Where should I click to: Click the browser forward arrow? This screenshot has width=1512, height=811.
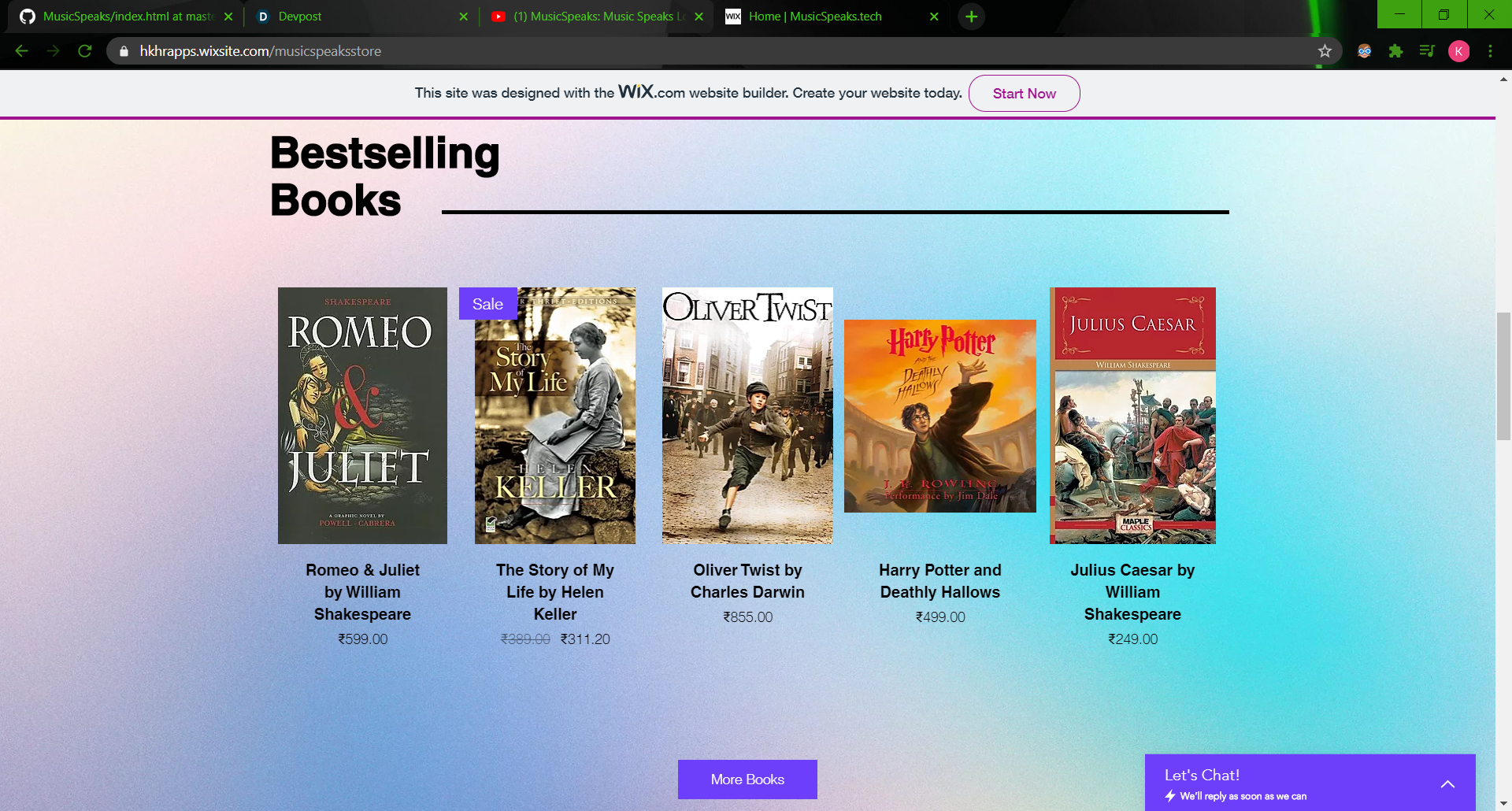53,51
